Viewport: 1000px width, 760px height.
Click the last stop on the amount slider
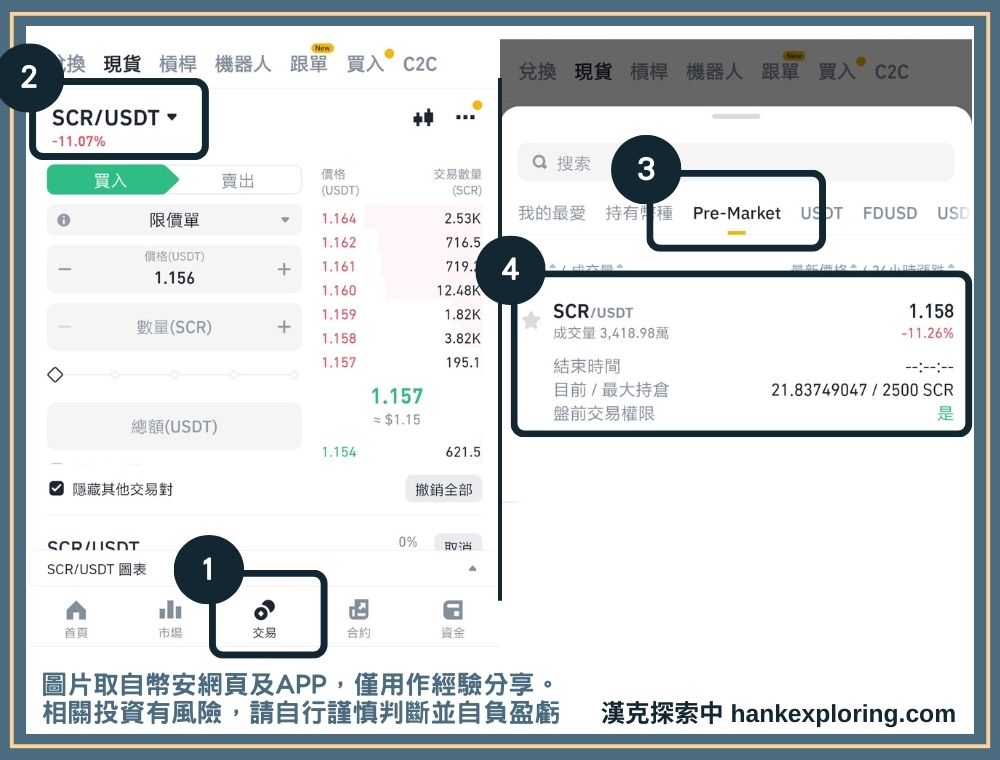[x=293, y=374]
